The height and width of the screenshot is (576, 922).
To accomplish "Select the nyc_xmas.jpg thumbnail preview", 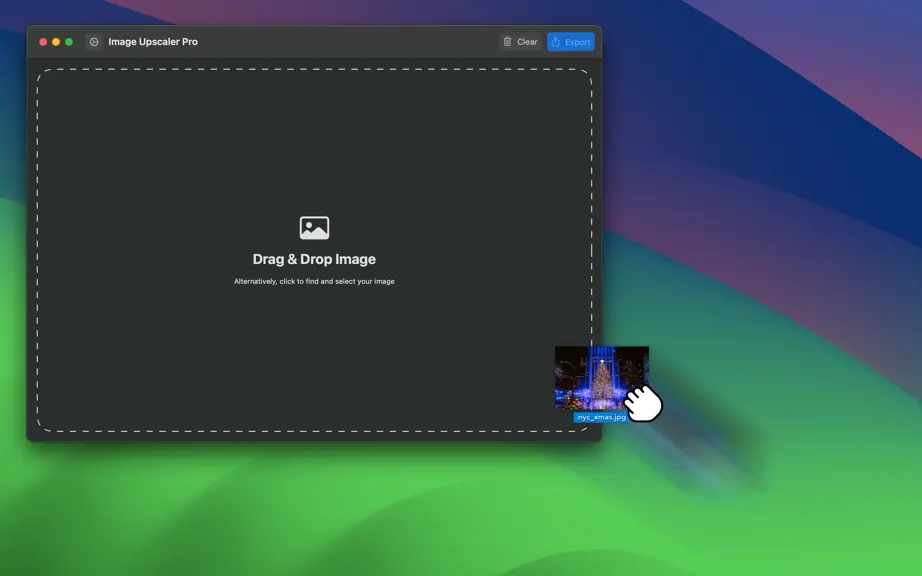I will [602, 377].
